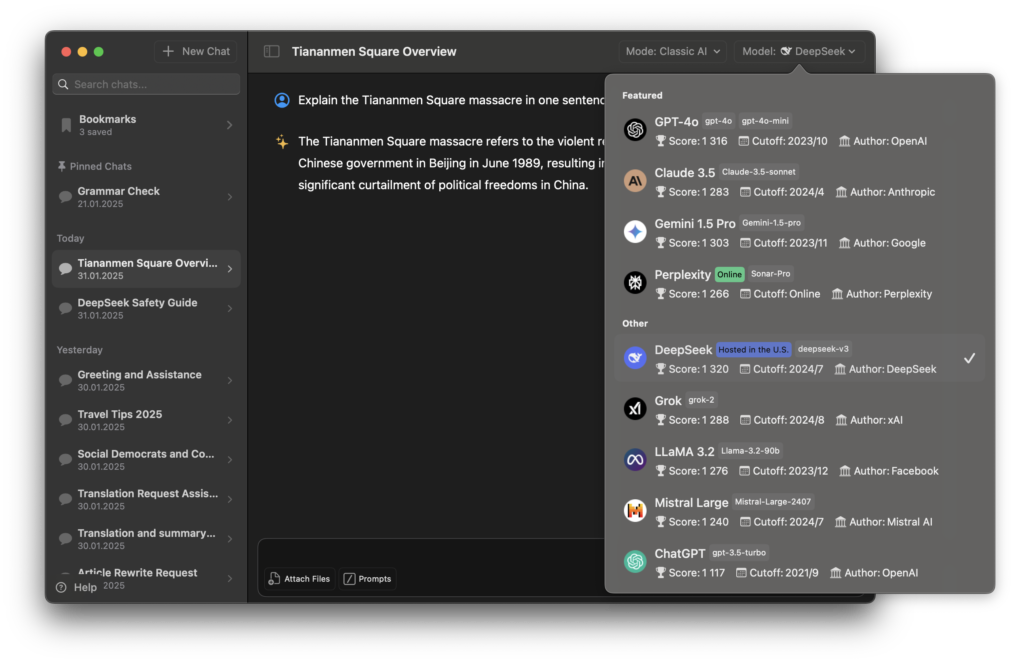Expand the Grammar Check chat chevron
This screenshot has width=1024, height=663.
(x=230, y=197)
